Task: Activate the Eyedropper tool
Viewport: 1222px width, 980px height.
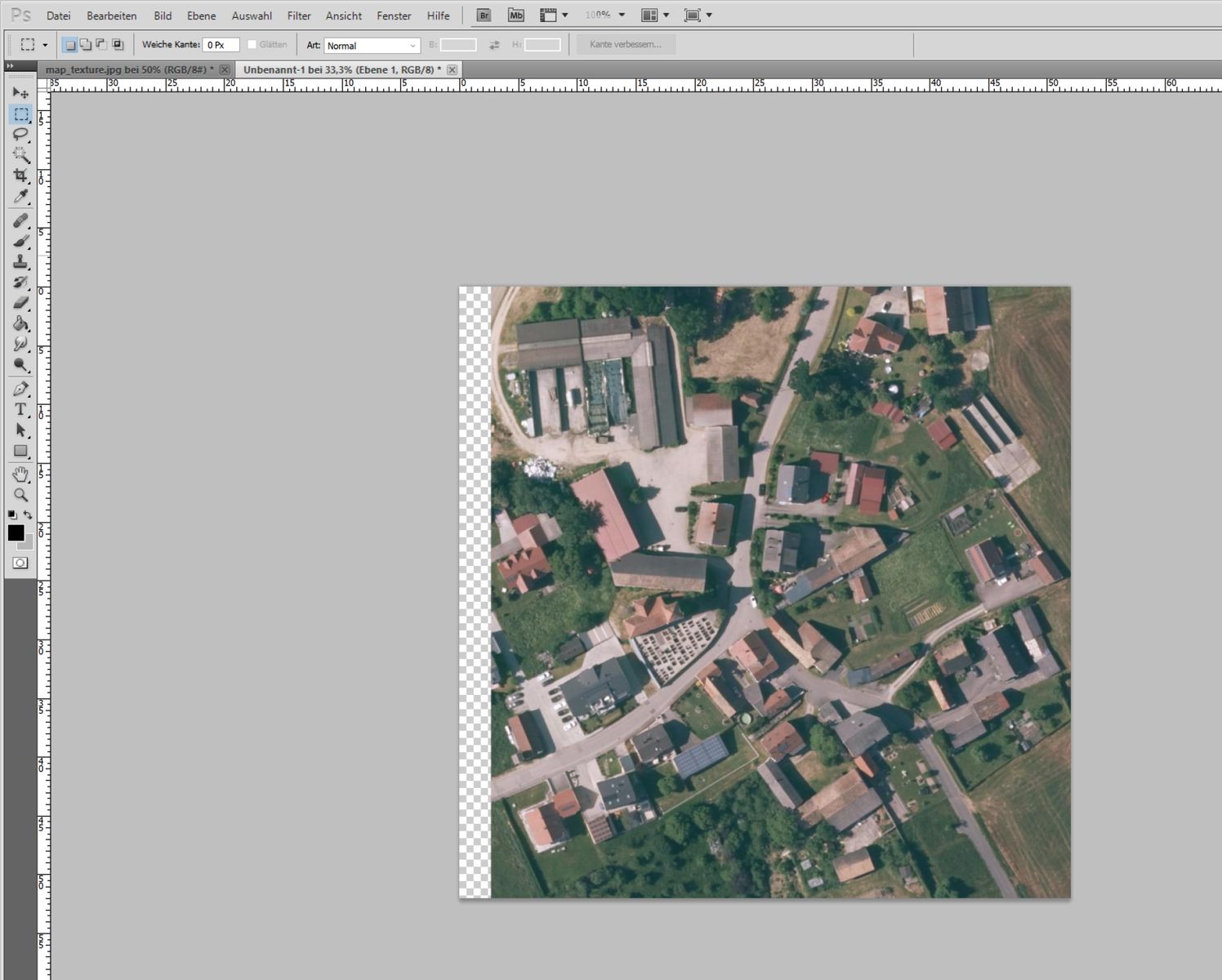Action: (x=20, y=197)
